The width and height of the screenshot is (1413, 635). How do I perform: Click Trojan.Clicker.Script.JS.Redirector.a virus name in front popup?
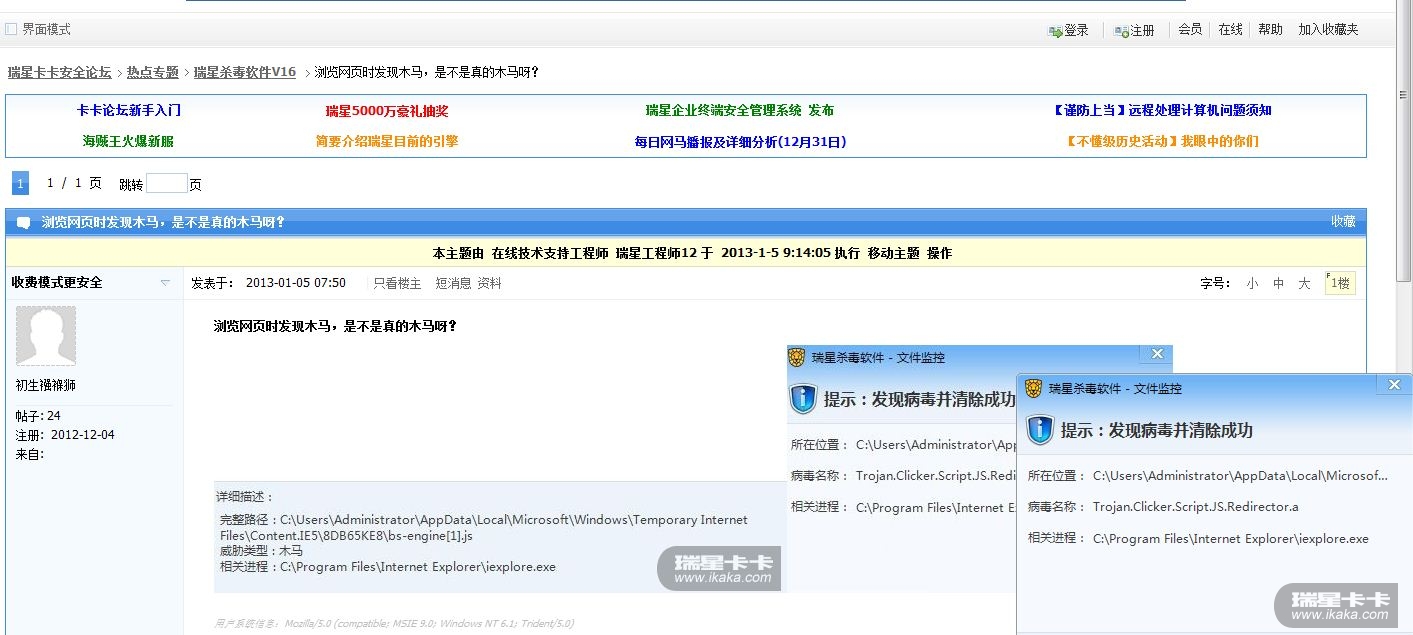(x=1195, y=507)
